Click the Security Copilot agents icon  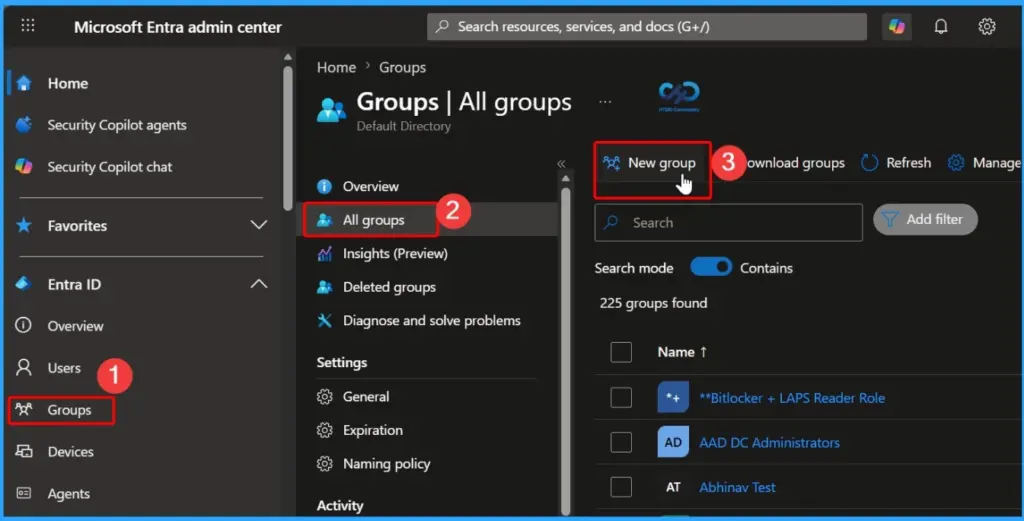(24, 125)
